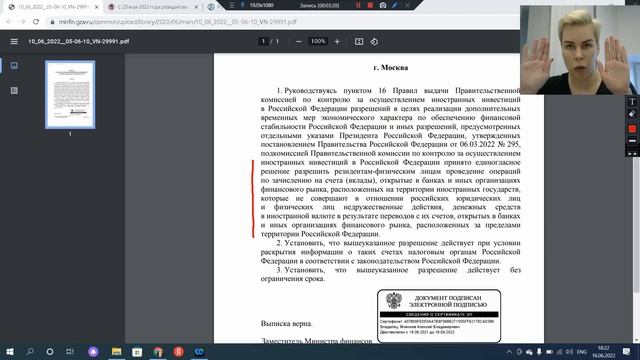Close the 'С 23 мая 2022 года' tab
The width and height of the screenshot is (640, 360).
click(x=196, y=7)
